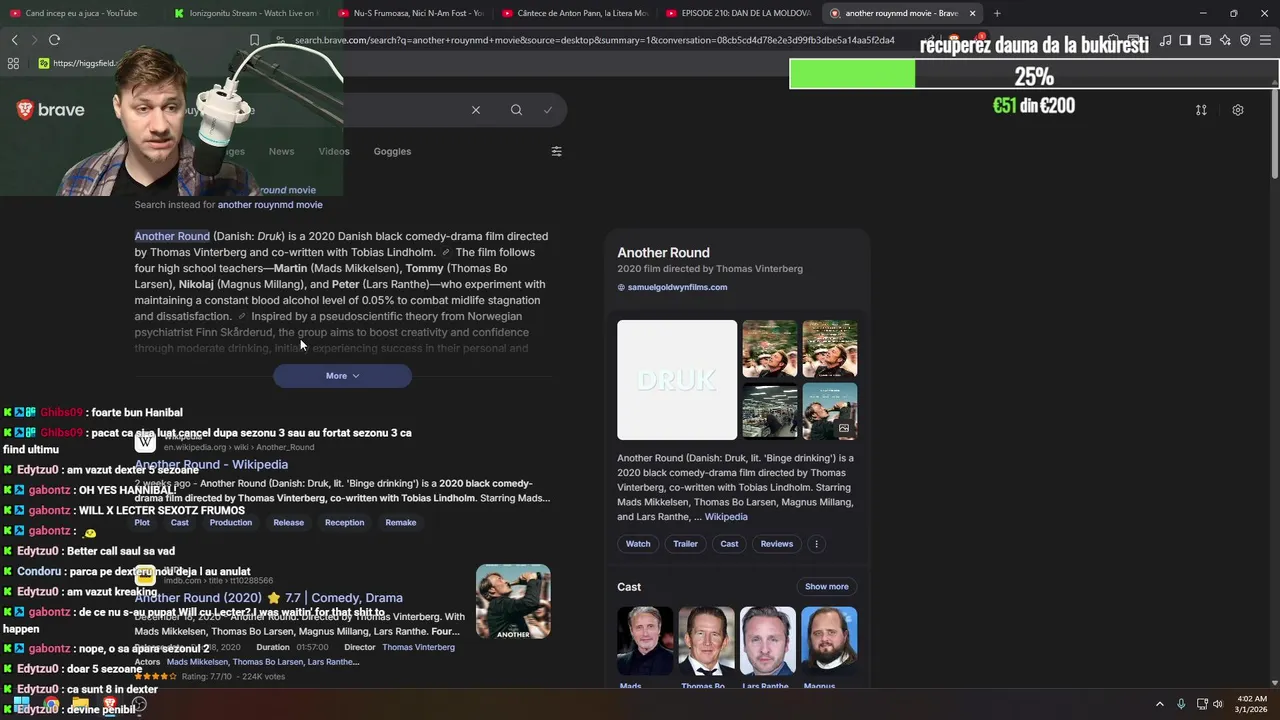Image resolution: width=1280 pixels, height=720 pixels.
Task: Open Leo AI sparkle icon in toolbar
Action: [x=1225, y=40]
